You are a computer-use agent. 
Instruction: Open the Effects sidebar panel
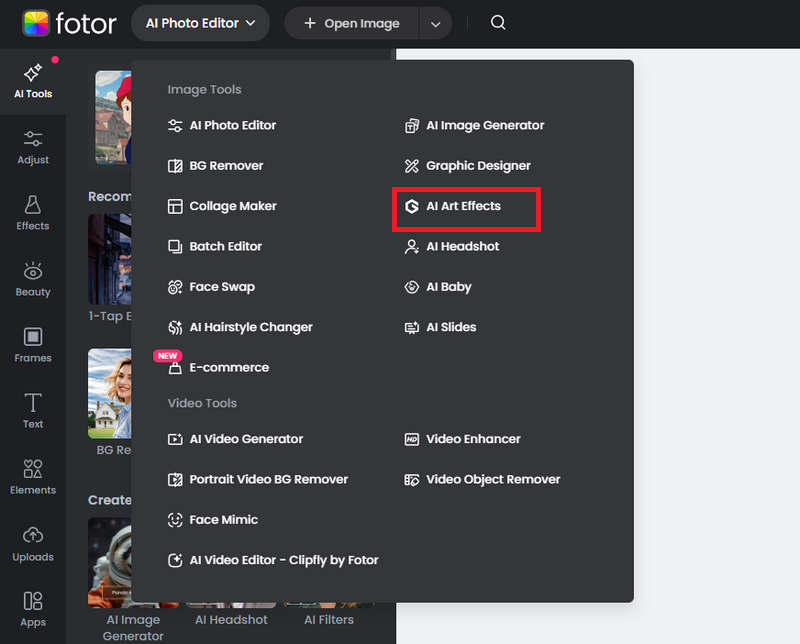33,213
